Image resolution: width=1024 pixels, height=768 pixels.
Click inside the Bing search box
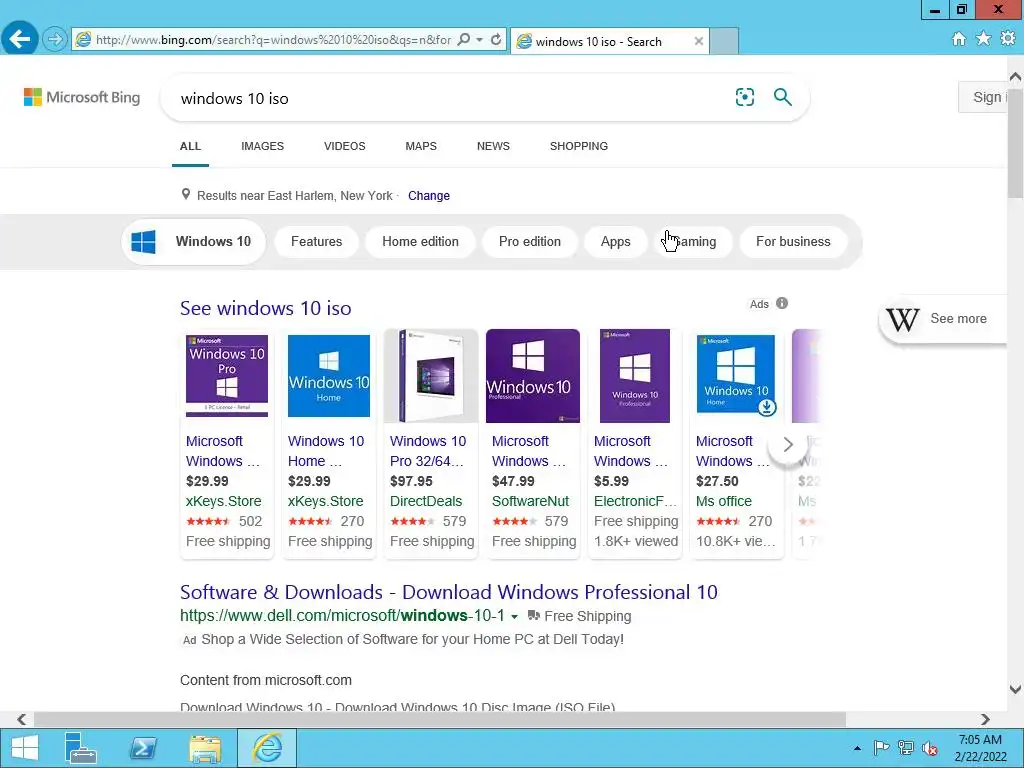point(451,98)
